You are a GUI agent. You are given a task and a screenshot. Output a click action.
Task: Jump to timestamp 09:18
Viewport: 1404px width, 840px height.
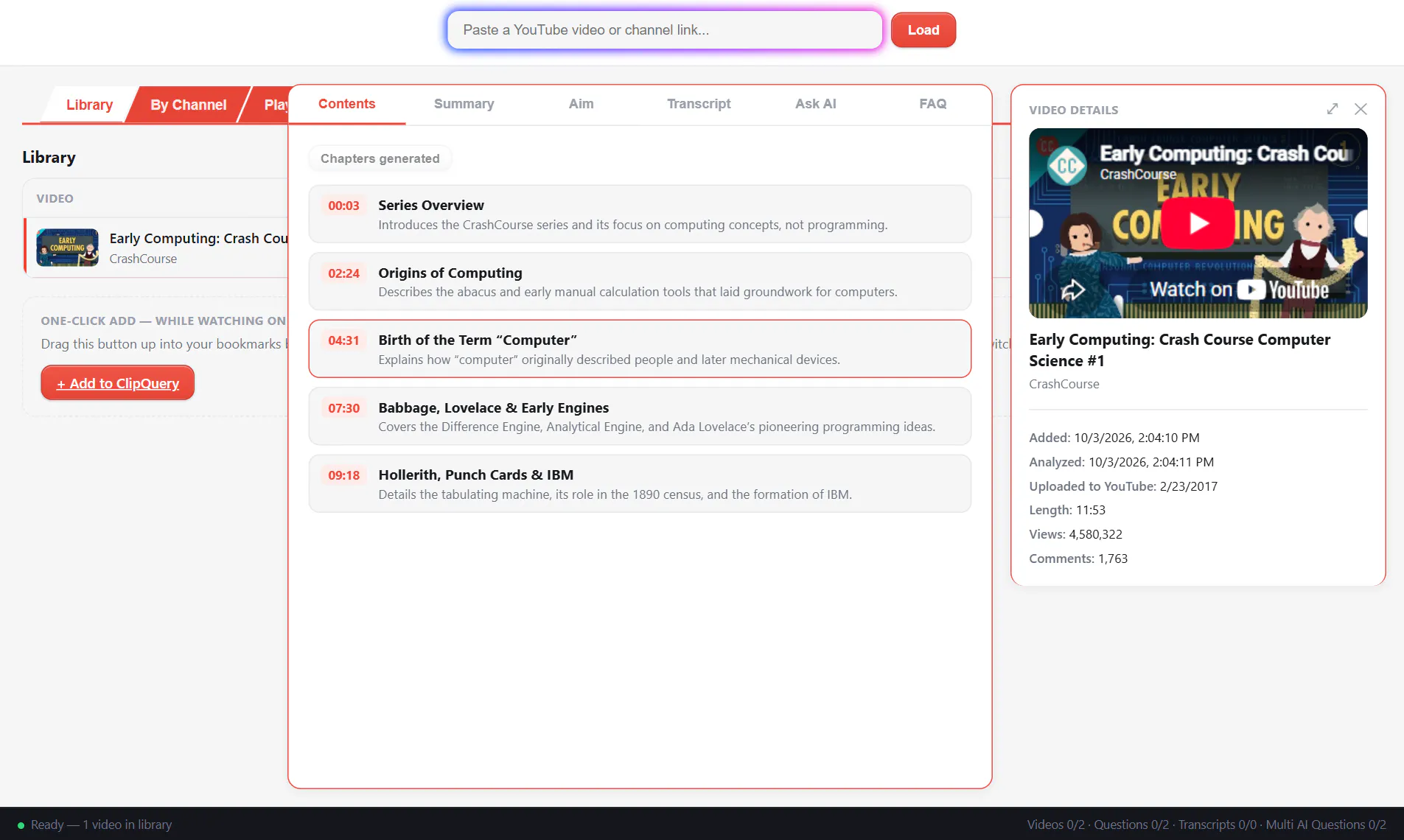343,475
